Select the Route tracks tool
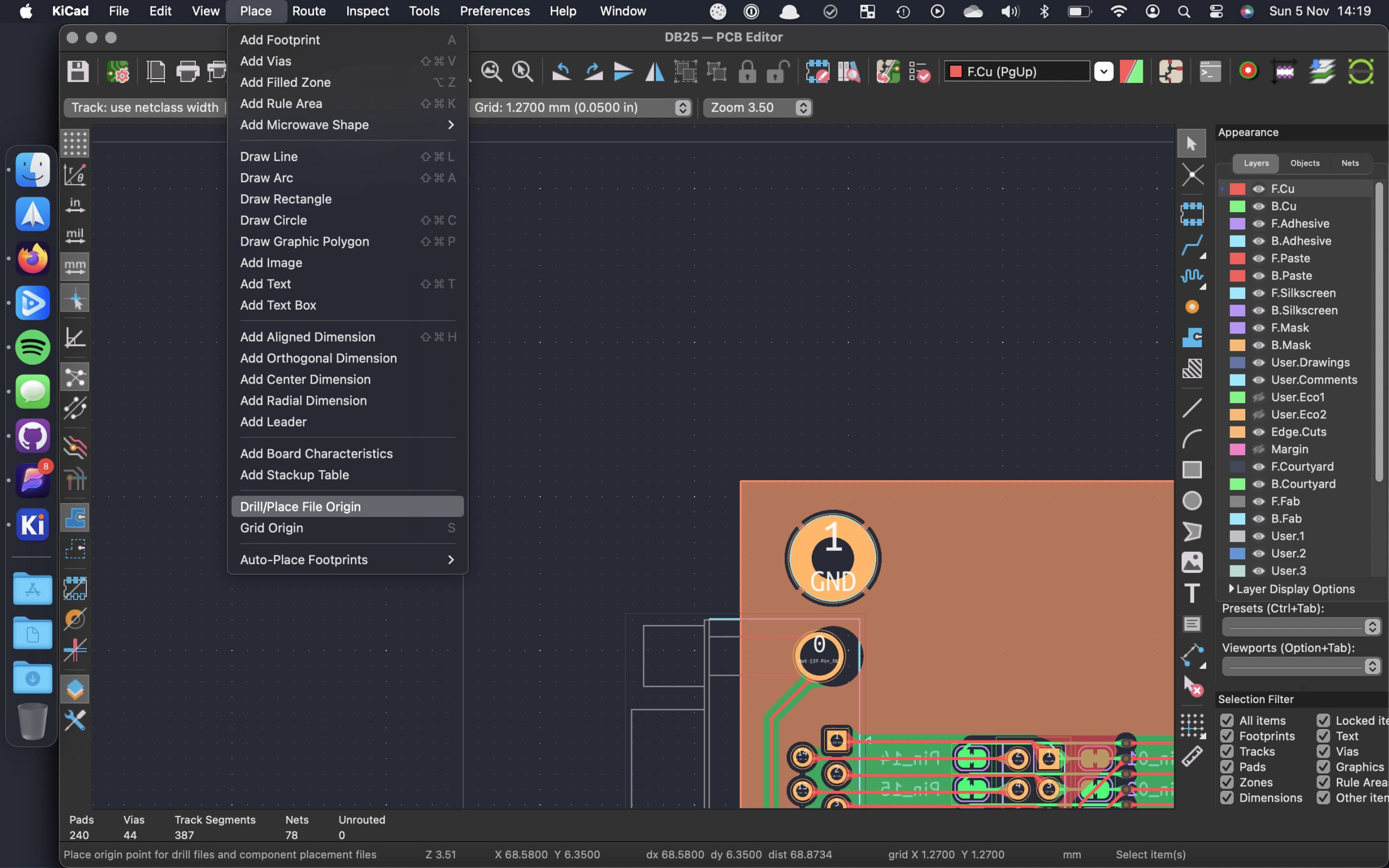This screenshot has width=1389, height=868. [x=1192, y=245]
